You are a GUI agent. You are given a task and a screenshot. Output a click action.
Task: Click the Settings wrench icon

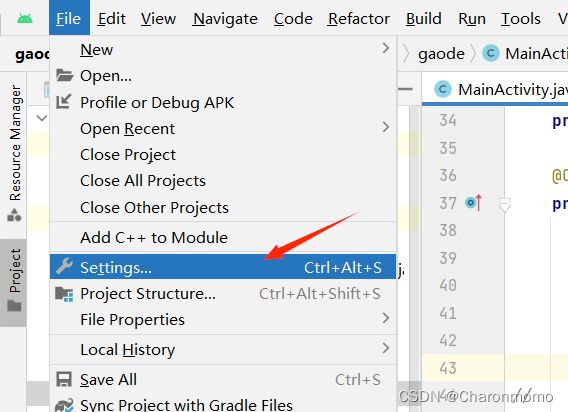pyautogui.click(x=64, y=267)
